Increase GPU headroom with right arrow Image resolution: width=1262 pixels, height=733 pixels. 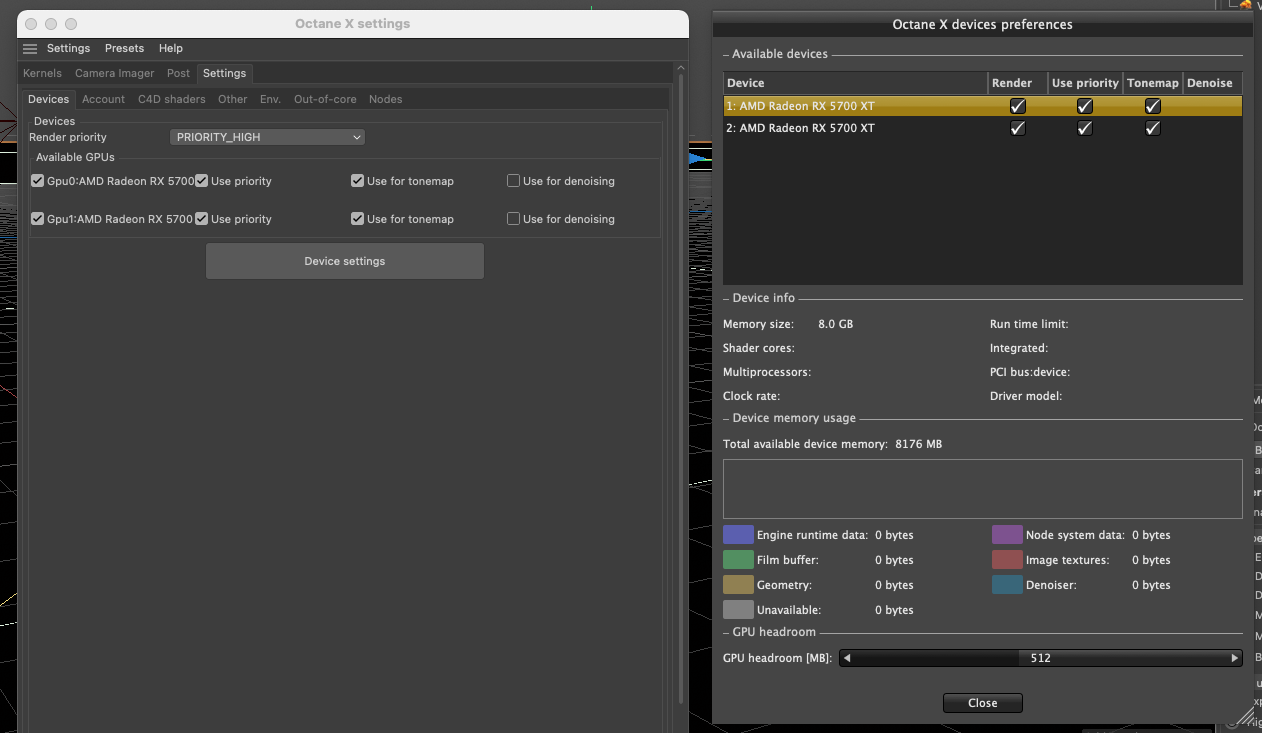tap(1235, 658)
